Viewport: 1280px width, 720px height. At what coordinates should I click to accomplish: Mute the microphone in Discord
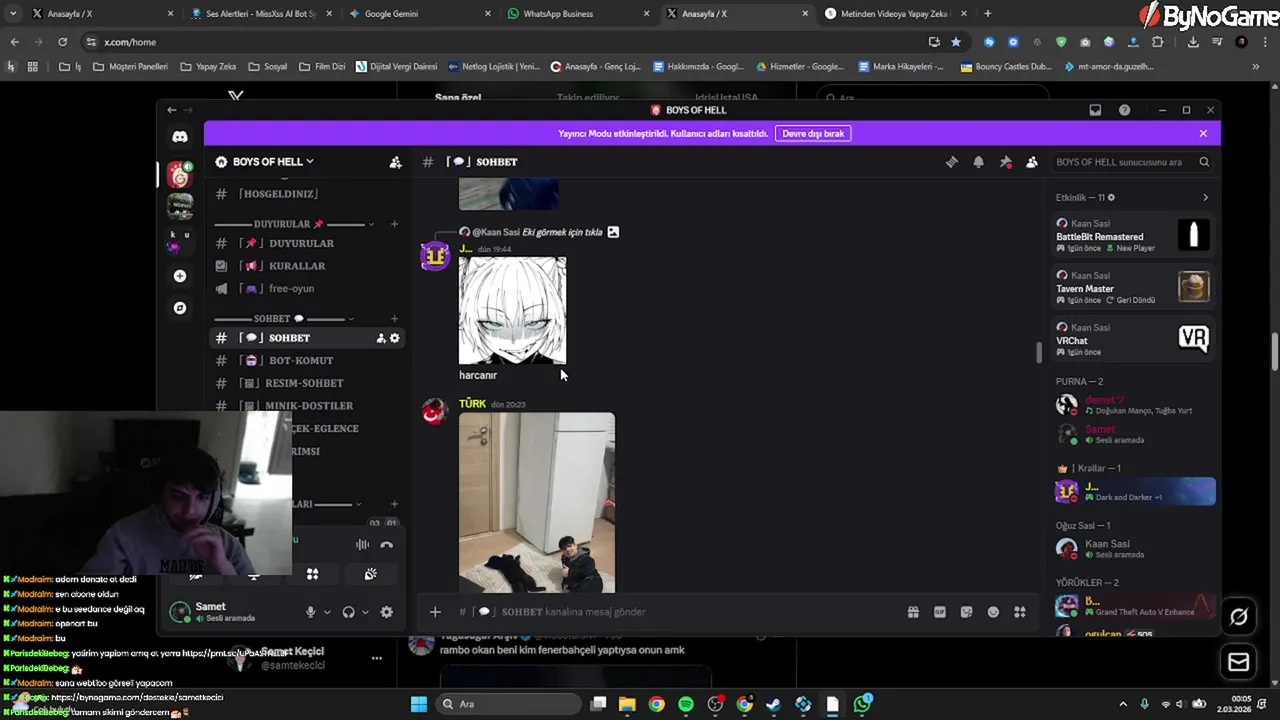311,612
